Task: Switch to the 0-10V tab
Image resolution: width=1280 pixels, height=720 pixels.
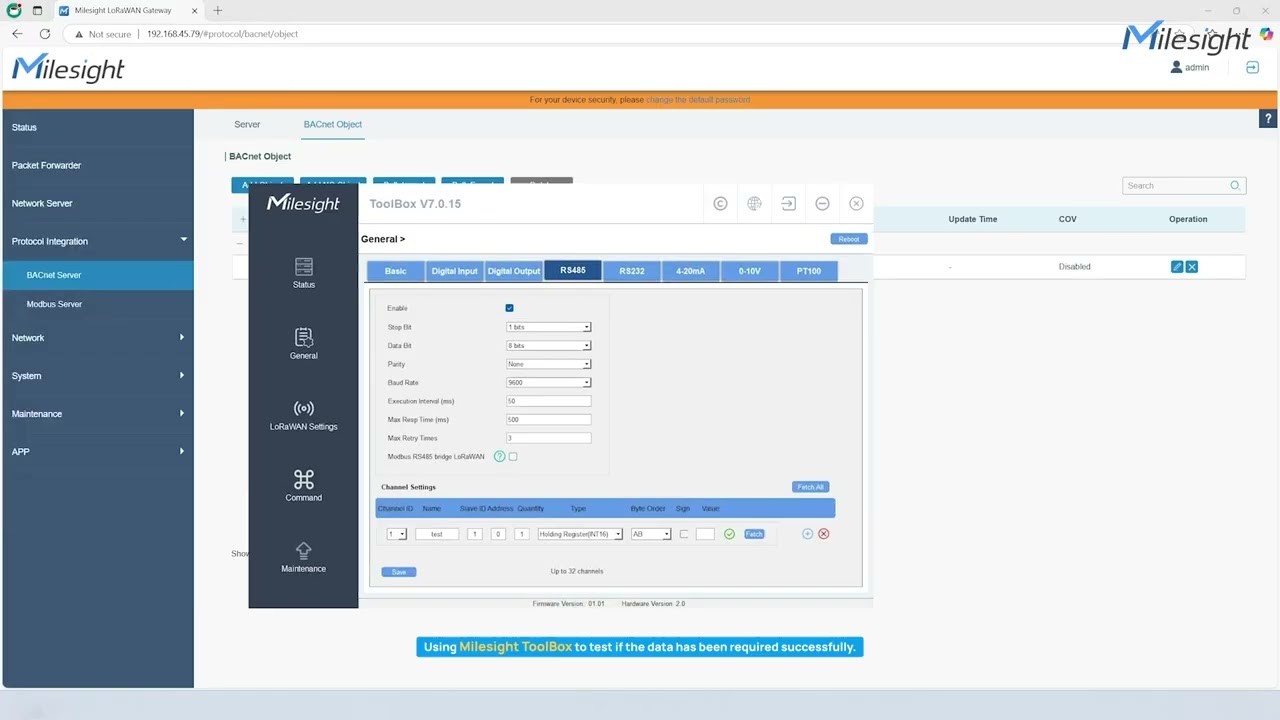Action: [x=750, y=271]
